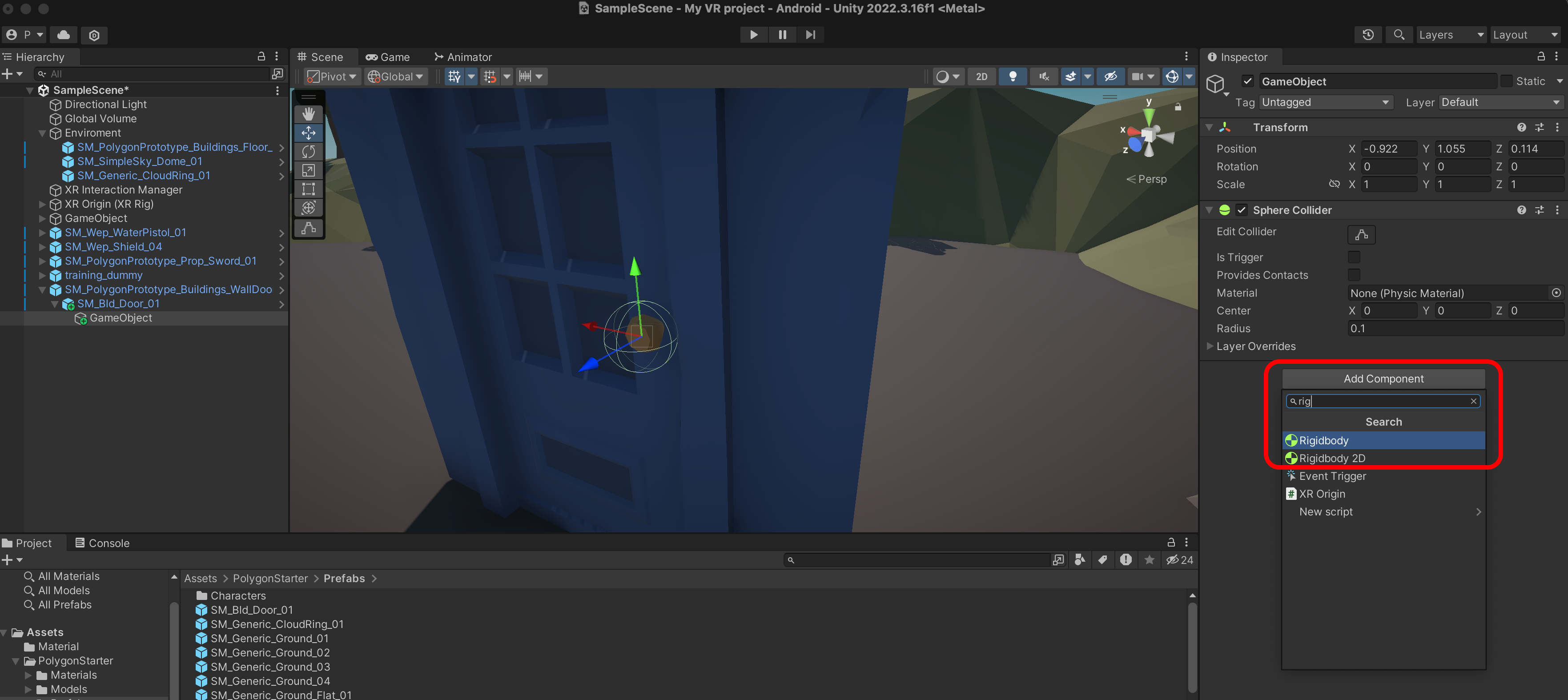Select the Hand view tool

(x=309, y=114)
